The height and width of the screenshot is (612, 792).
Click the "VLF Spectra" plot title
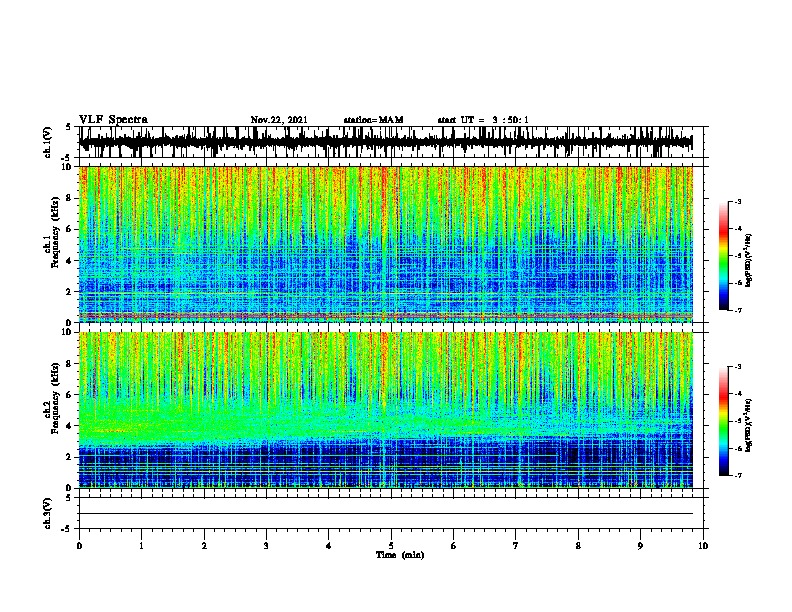point(113,120)
